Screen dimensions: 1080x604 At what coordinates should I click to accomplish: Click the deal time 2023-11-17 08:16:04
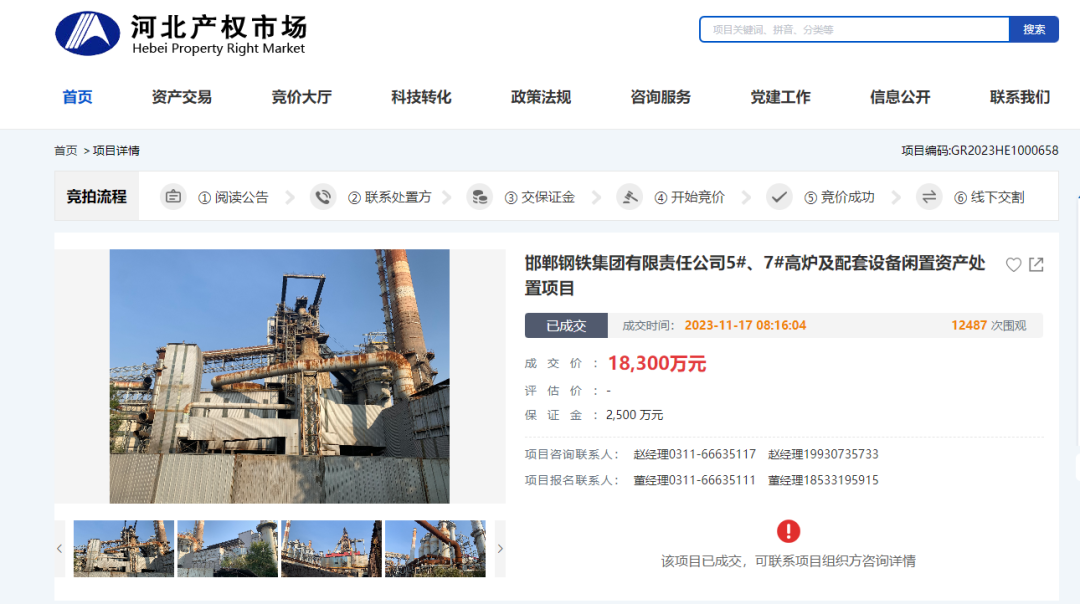pos(745,326)
